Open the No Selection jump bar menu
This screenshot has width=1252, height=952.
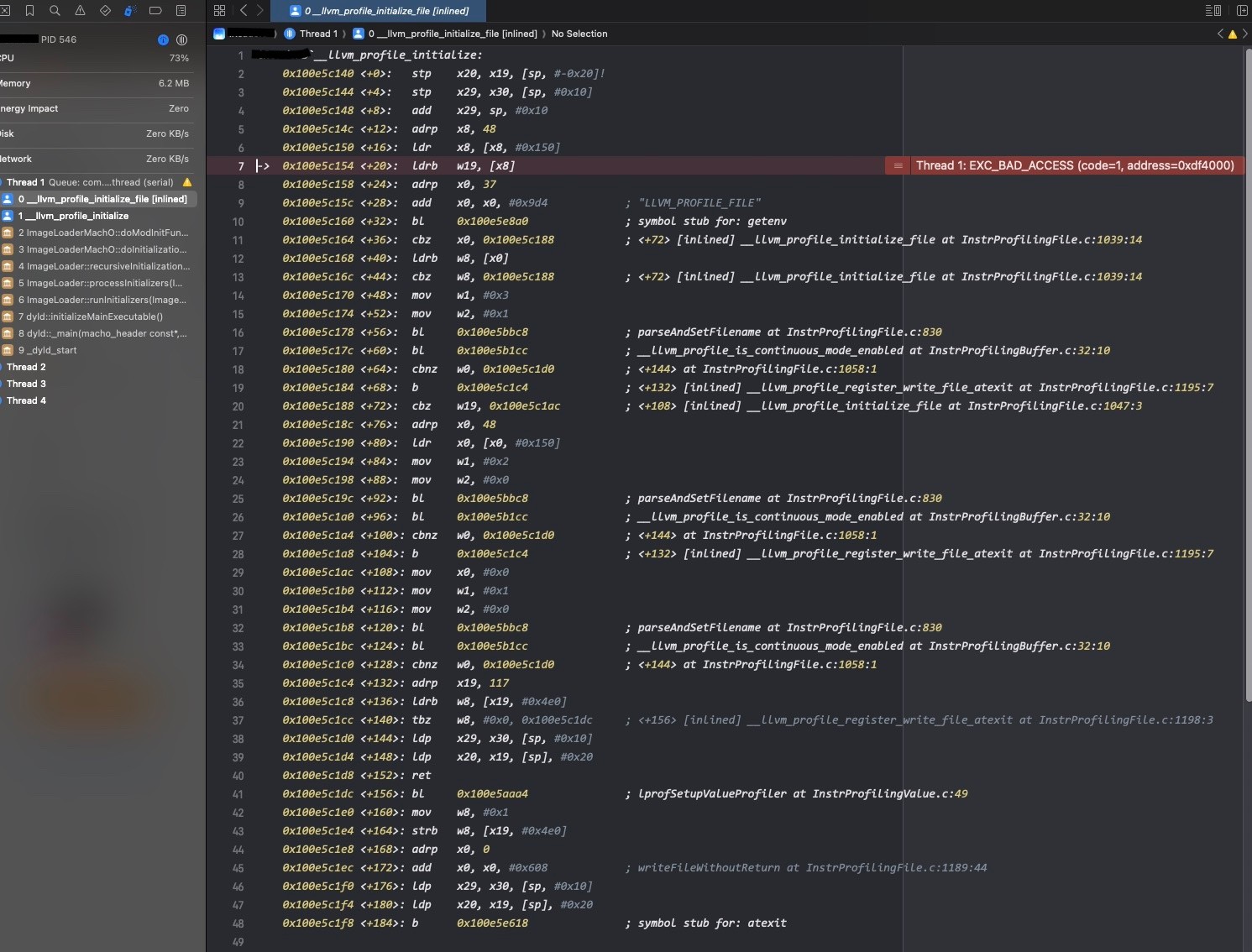[x=579, y=34]
